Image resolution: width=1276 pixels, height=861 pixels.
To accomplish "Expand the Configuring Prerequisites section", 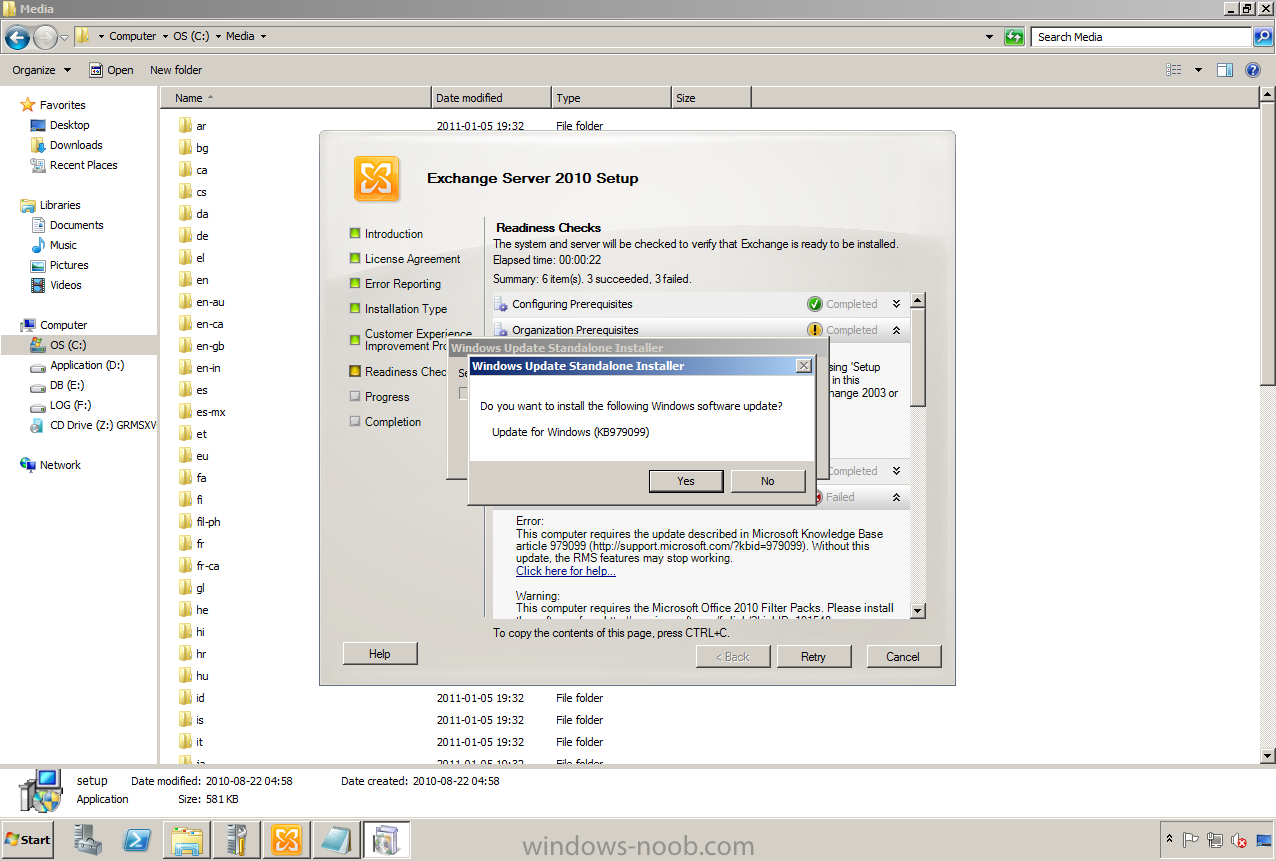I will click(x=896, y=304).
